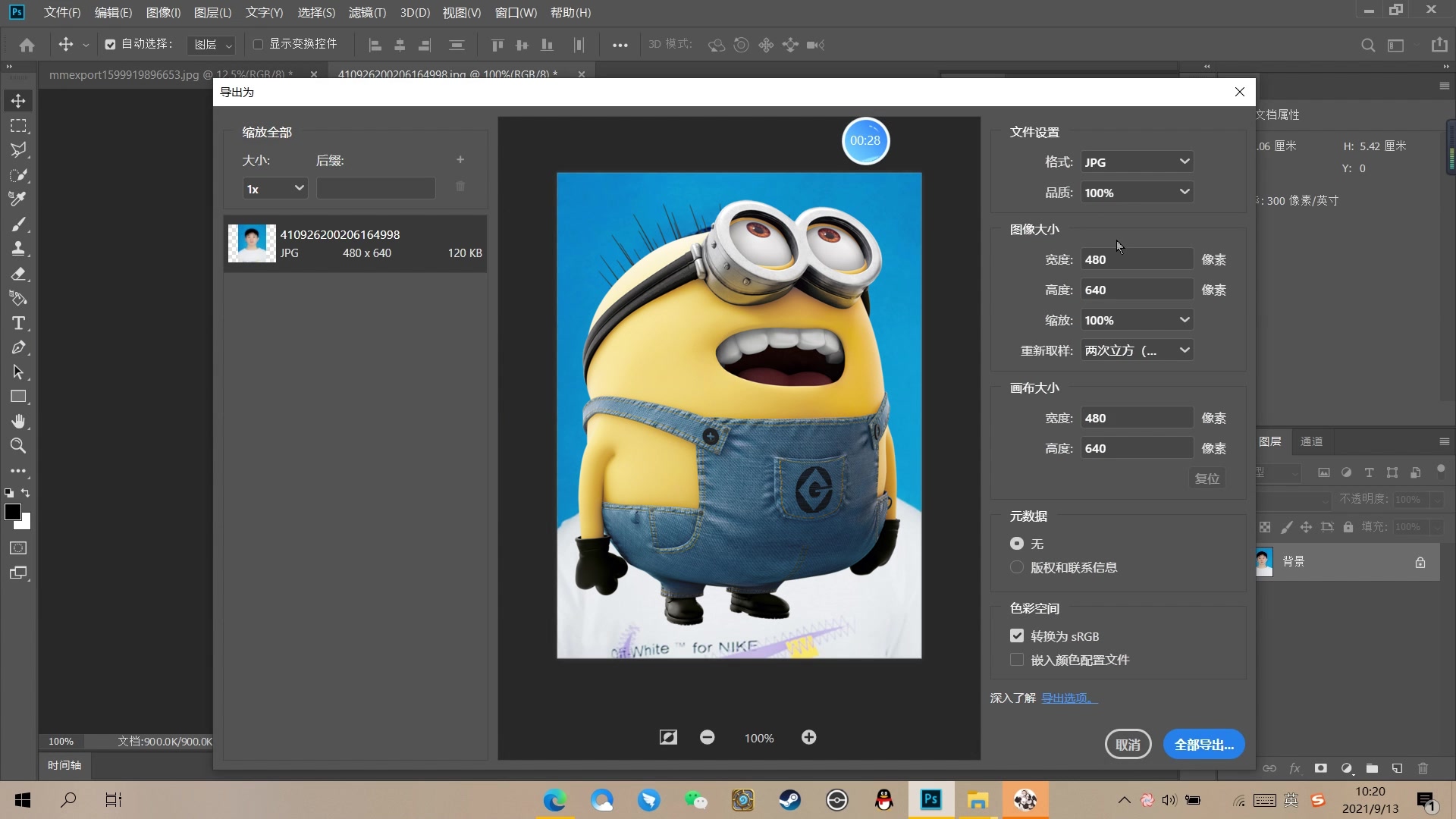Open the 时间轴 timeline panel tab
The width and height of the screenshot is (1456, 819).
(x=64, y=765)
